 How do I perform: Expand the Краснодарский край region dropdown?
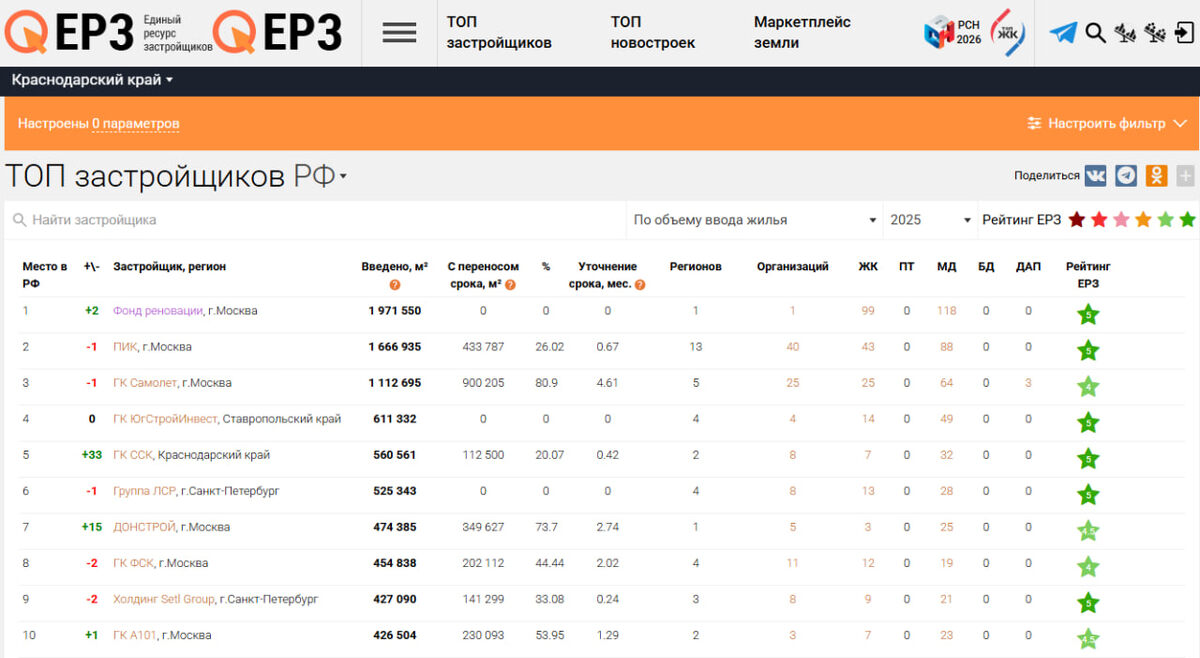[92, 80]
